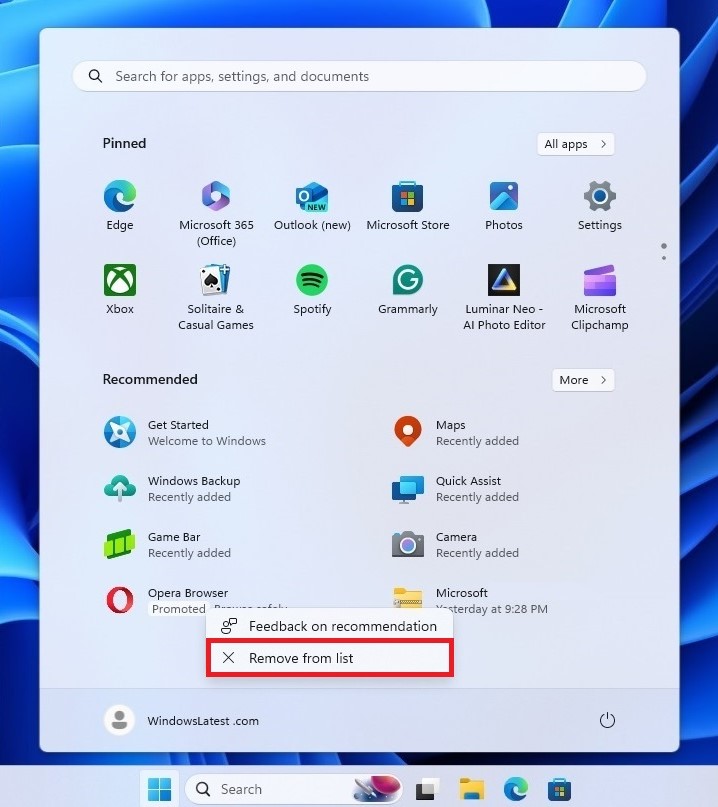Launch the Xbox app
The image size is (718, 807).
pos(120,290)
